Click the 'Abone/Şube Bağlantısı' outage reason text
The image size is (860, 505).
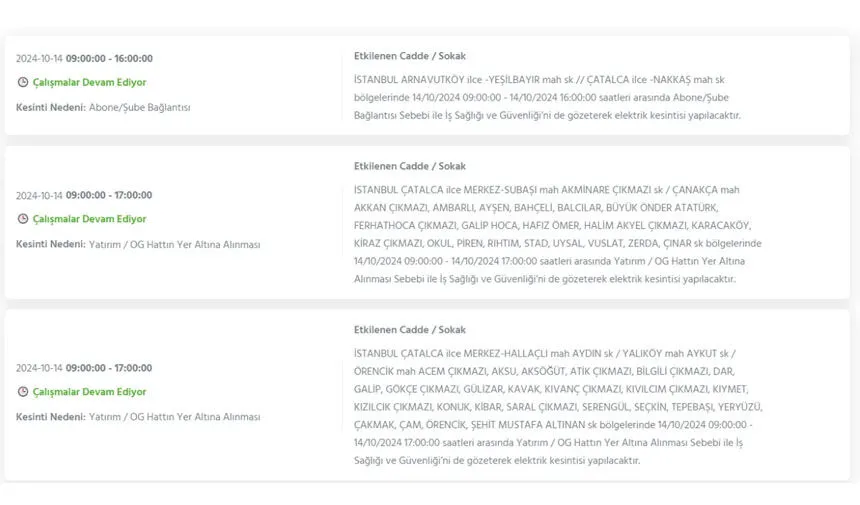pos(139,107)
